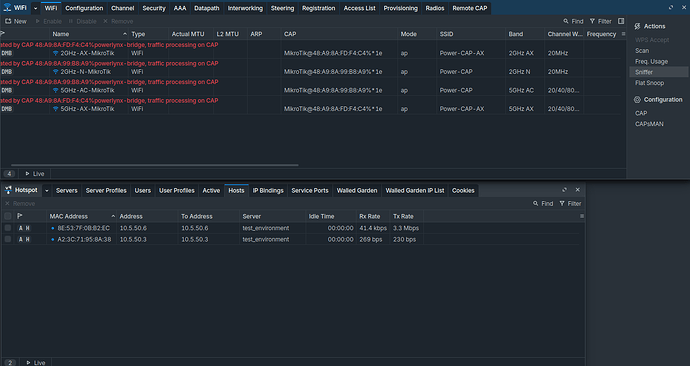Open the Servers tab in Hotspot
Screen dimensions: 690x366
(66, 190)
